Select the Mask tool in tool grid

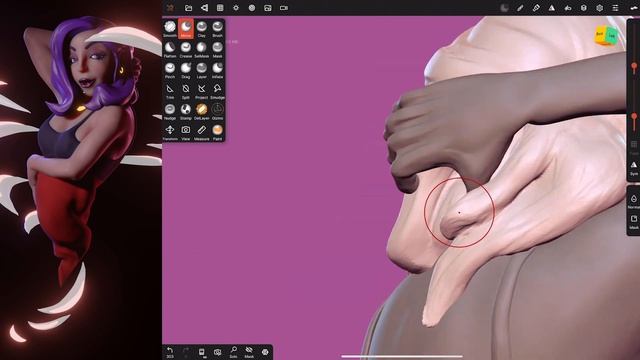(218, 49)
